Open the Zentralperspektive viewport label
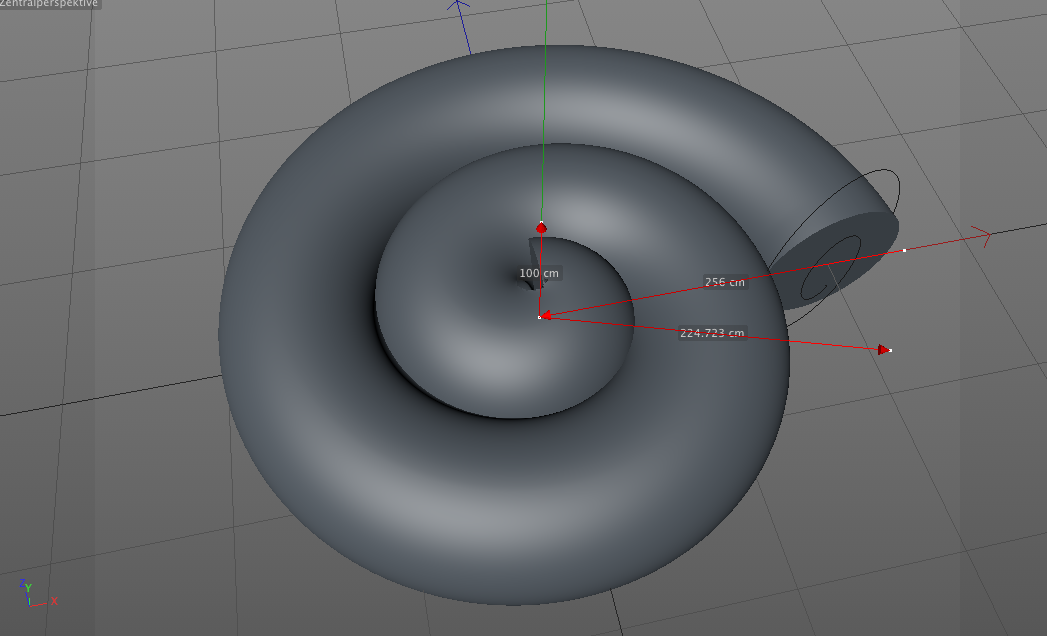 pyautogui.click(x=49, y=4)
